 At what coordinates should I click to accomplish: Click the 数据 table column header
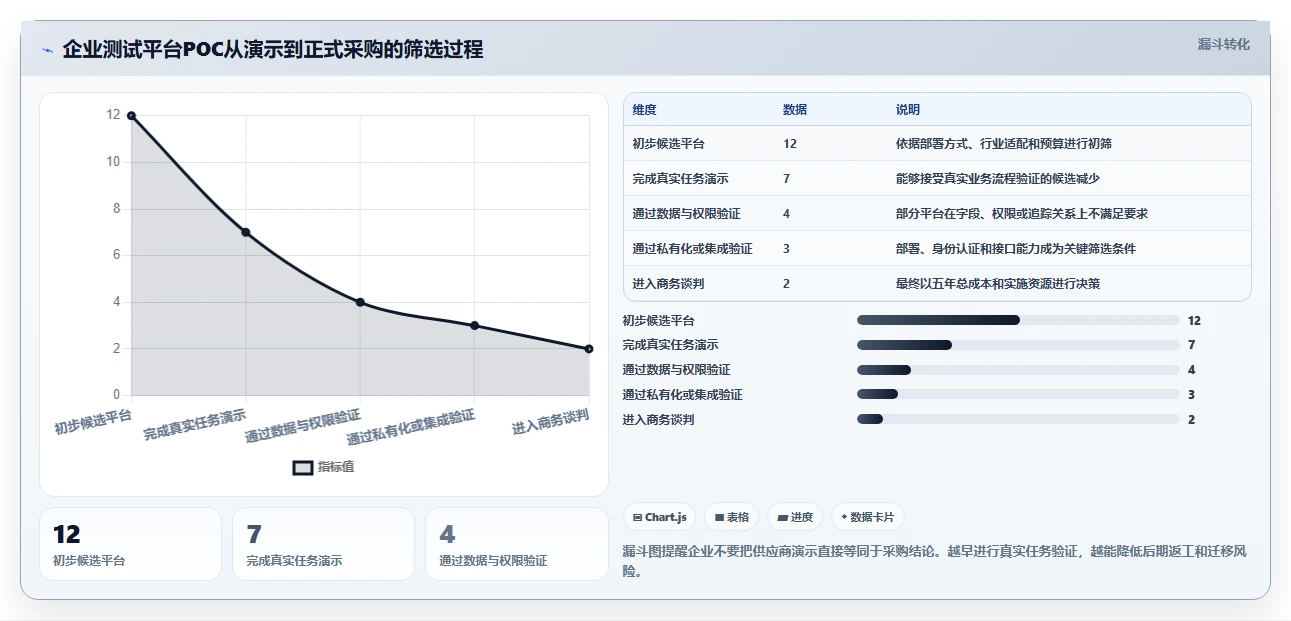coord(795,110)
